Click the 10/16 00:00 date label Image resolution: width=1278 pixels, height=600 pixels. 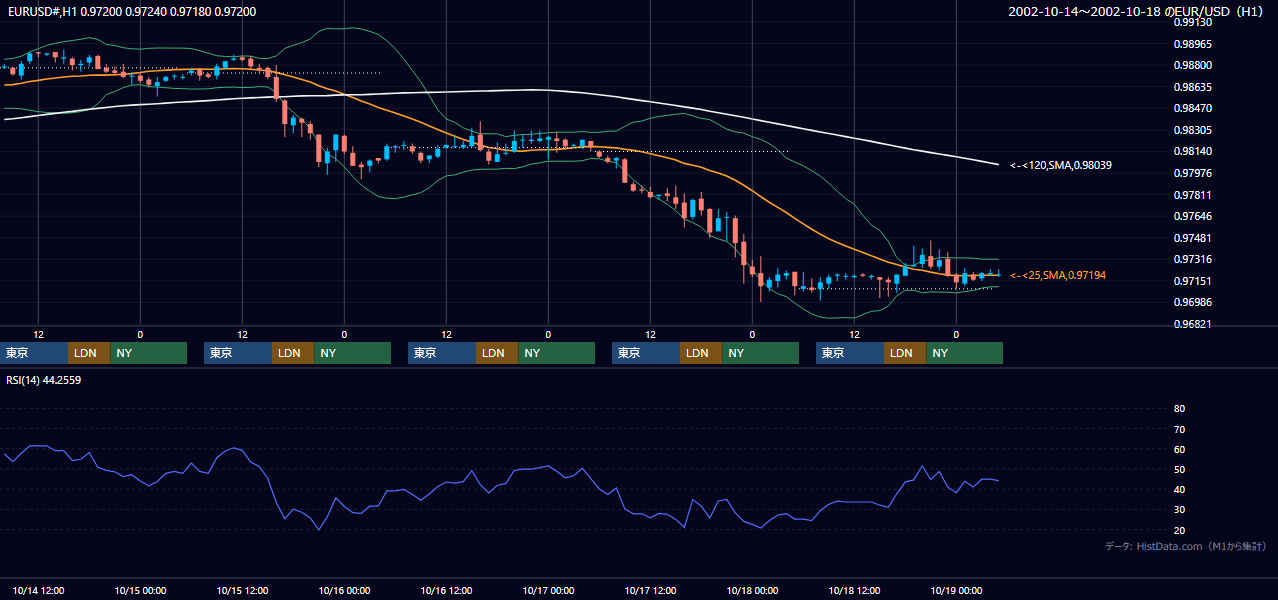point(344,591)
